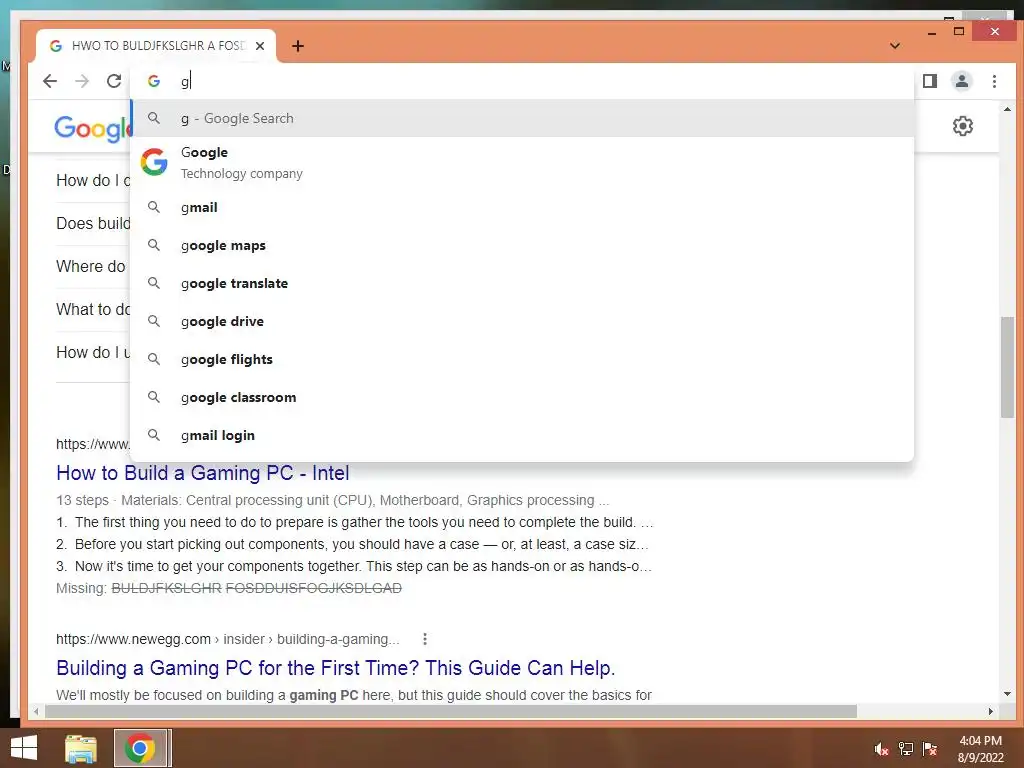Select Google Technology company suggestion
The height and width of the screenshot is (768, 1024).
point(522,163)
